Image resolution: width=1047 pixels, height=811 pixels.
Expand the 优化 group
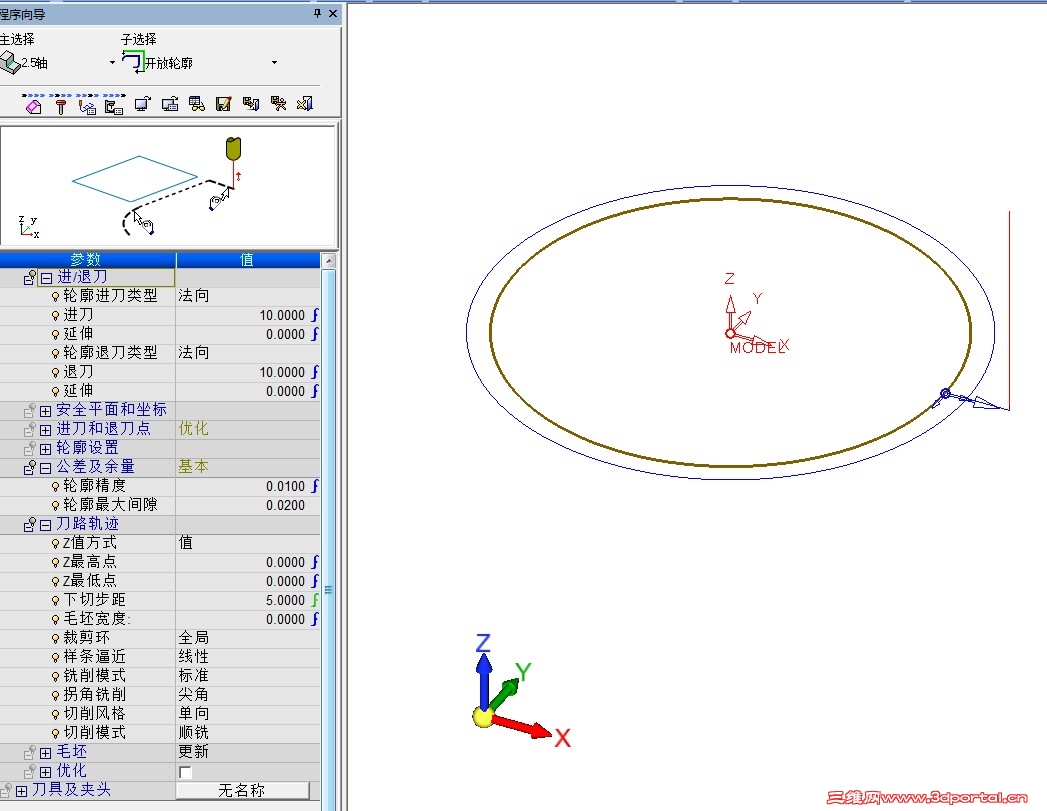[45, 772]
